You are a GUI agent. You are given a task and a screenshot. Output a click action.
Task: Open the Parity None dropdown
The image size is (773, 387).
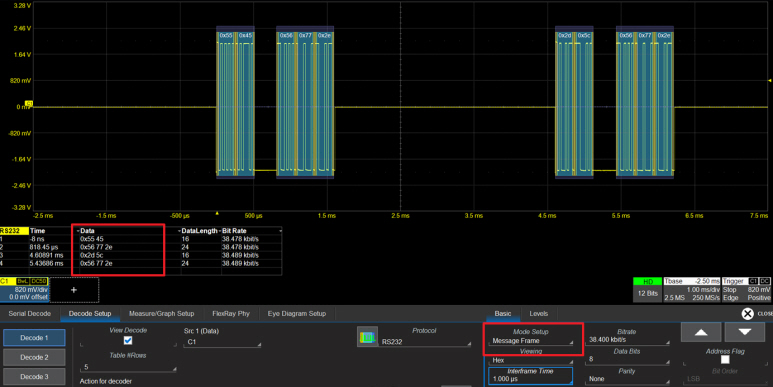[628, 379]
